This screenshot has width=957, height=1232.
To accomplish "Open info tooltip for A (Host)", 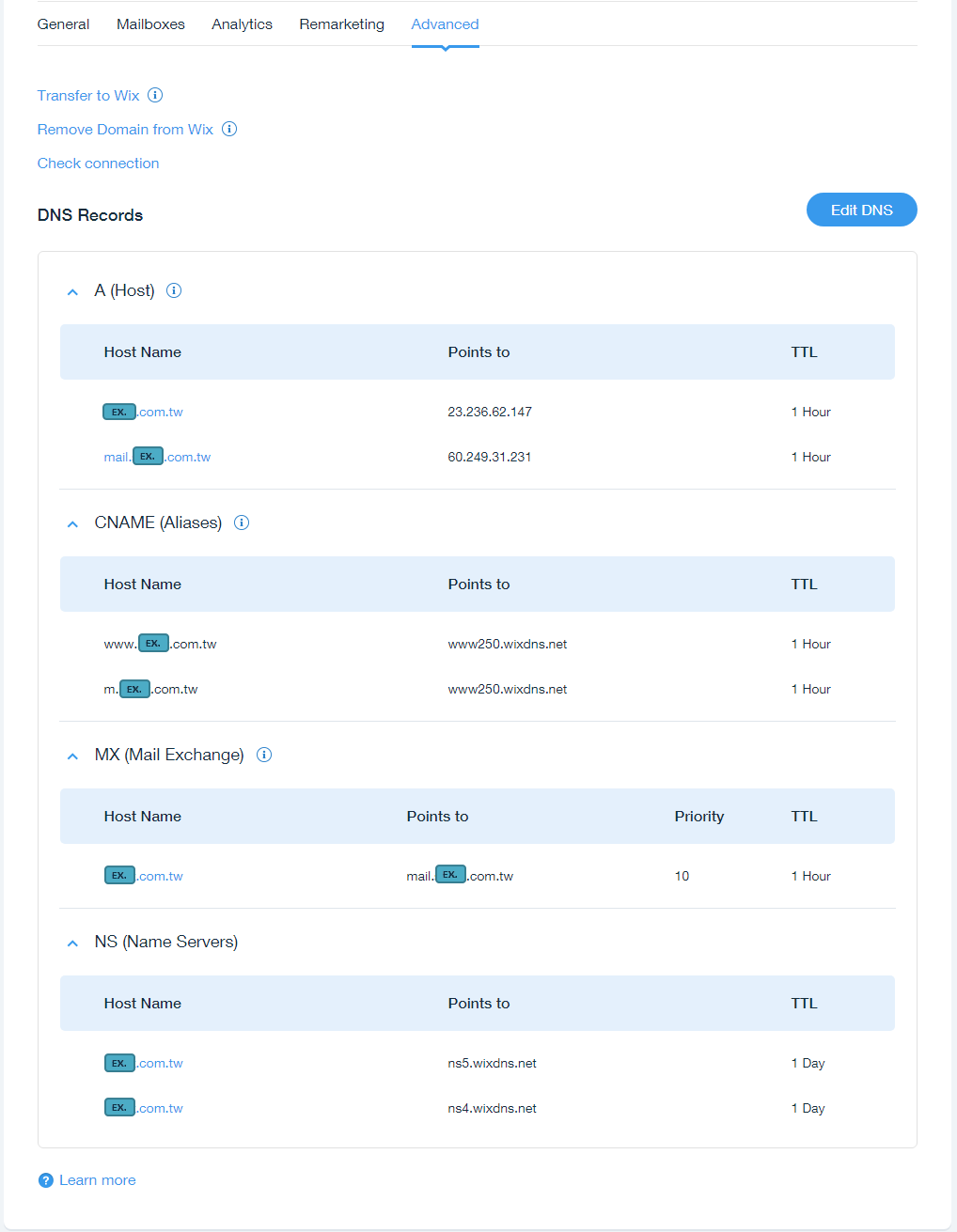I will click(174, 290).
